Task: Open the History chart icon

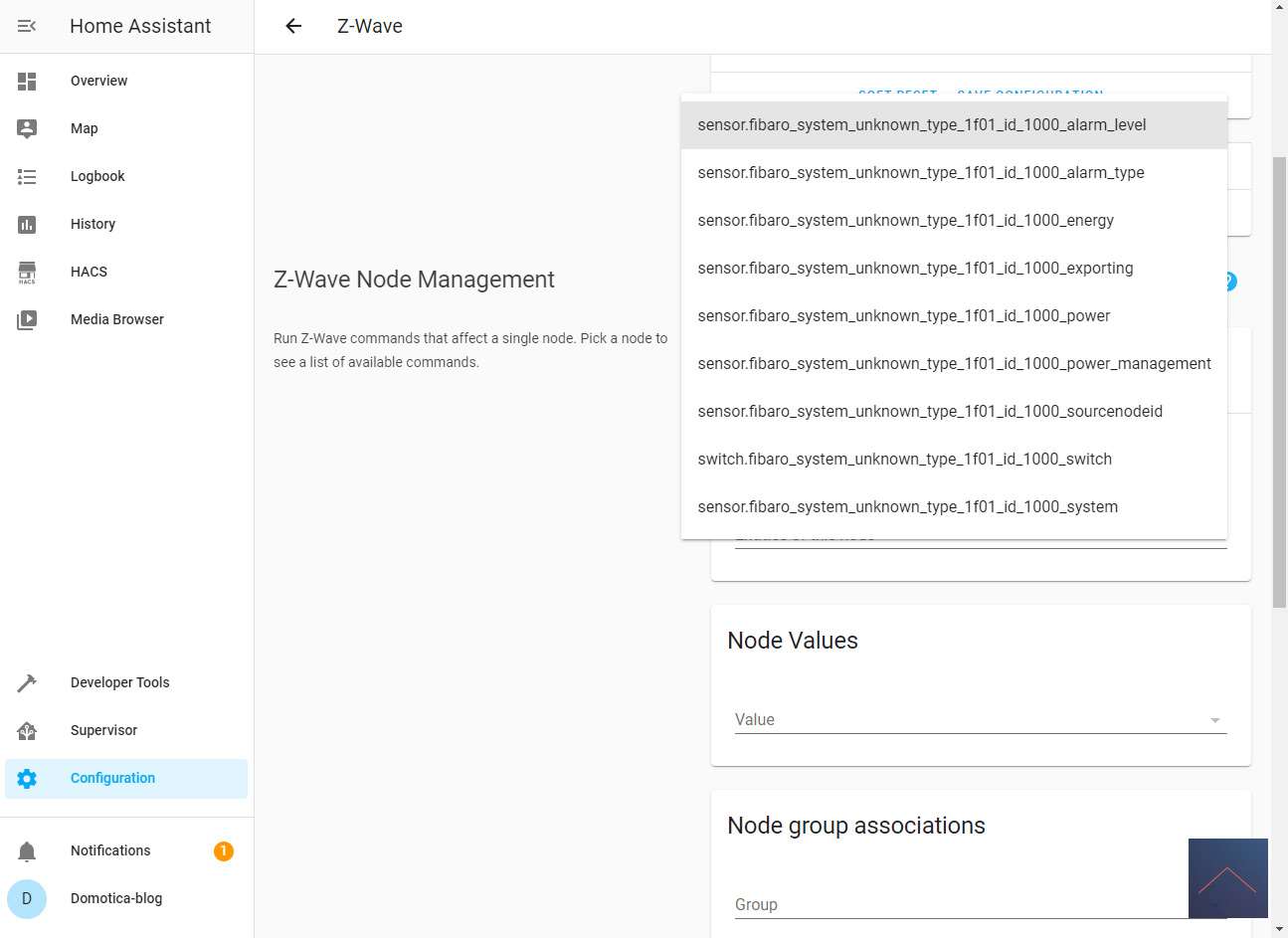Action: click(27, 225)
